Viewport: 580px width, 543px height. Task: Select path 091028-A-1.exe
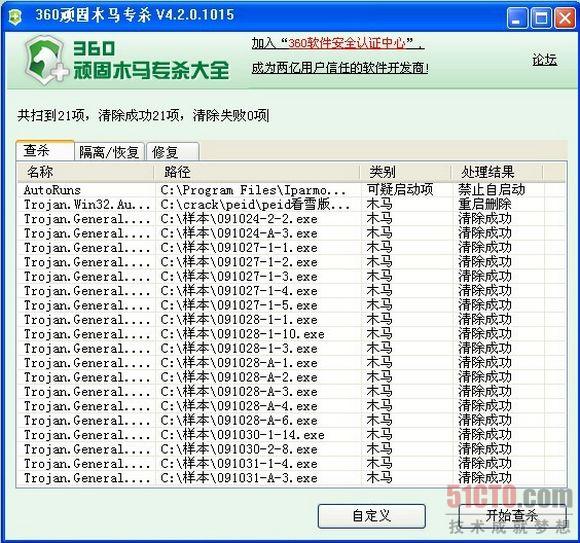239,363
